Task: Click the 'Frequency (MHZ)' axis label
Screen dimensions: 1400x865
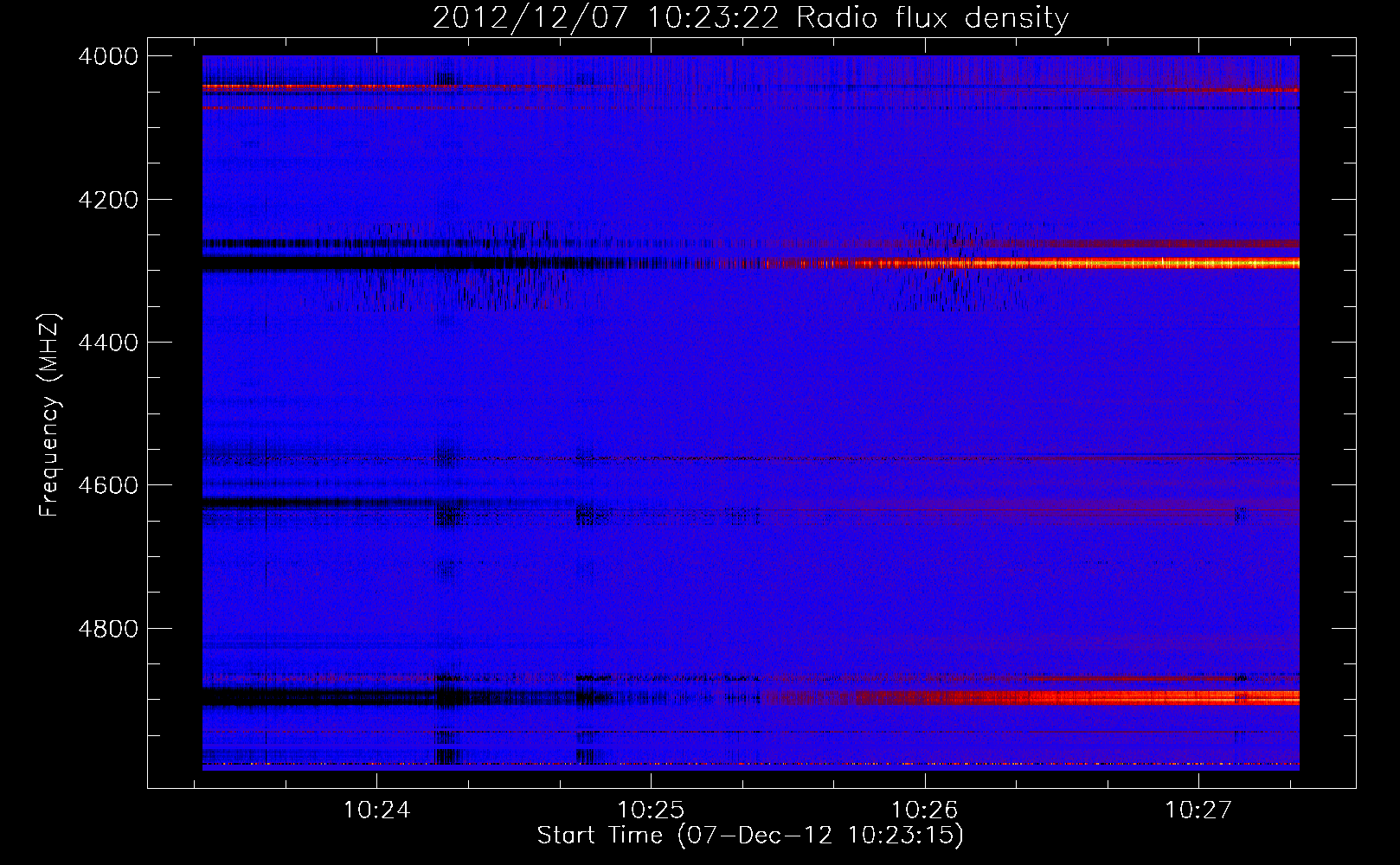Action: (x=50, y=415)
